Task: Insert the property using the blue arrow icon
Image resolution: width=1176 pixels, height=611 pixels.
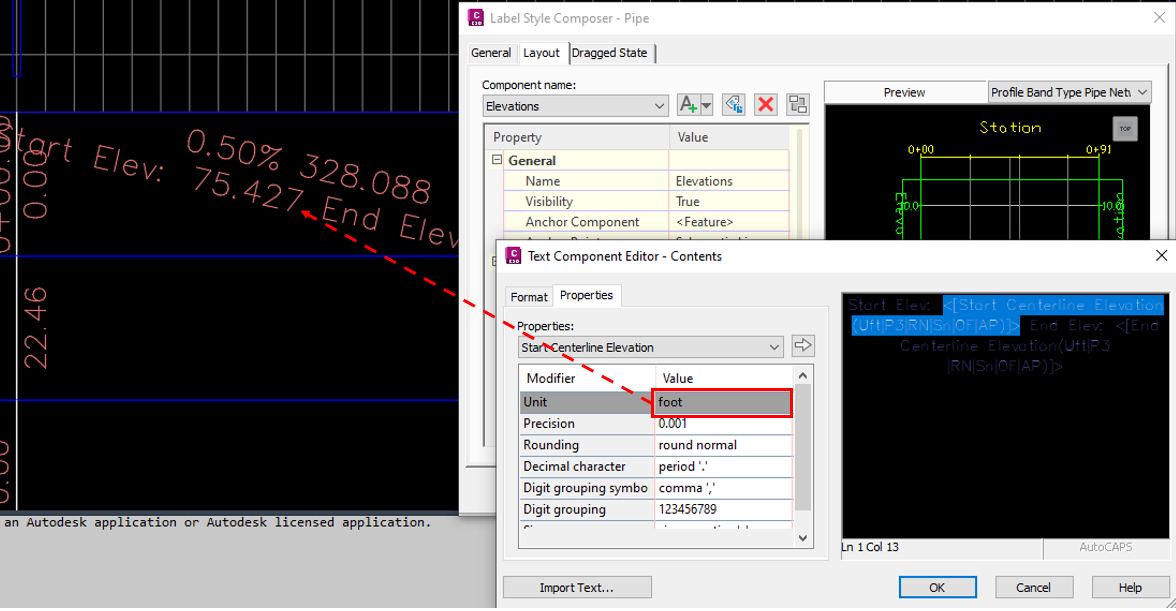Action: (800, 346)
